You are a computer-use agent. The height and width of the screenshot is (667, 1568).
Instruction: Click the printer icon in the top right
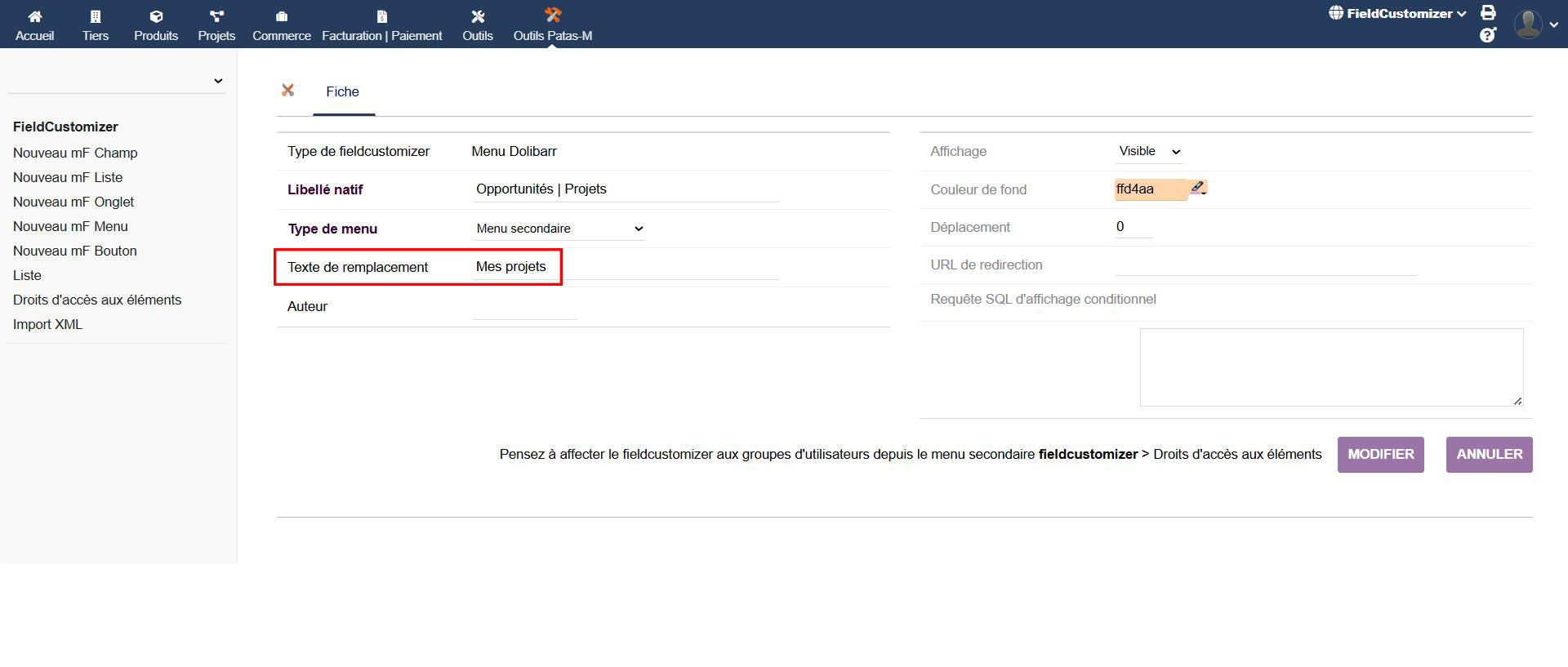click(1488, 13)
